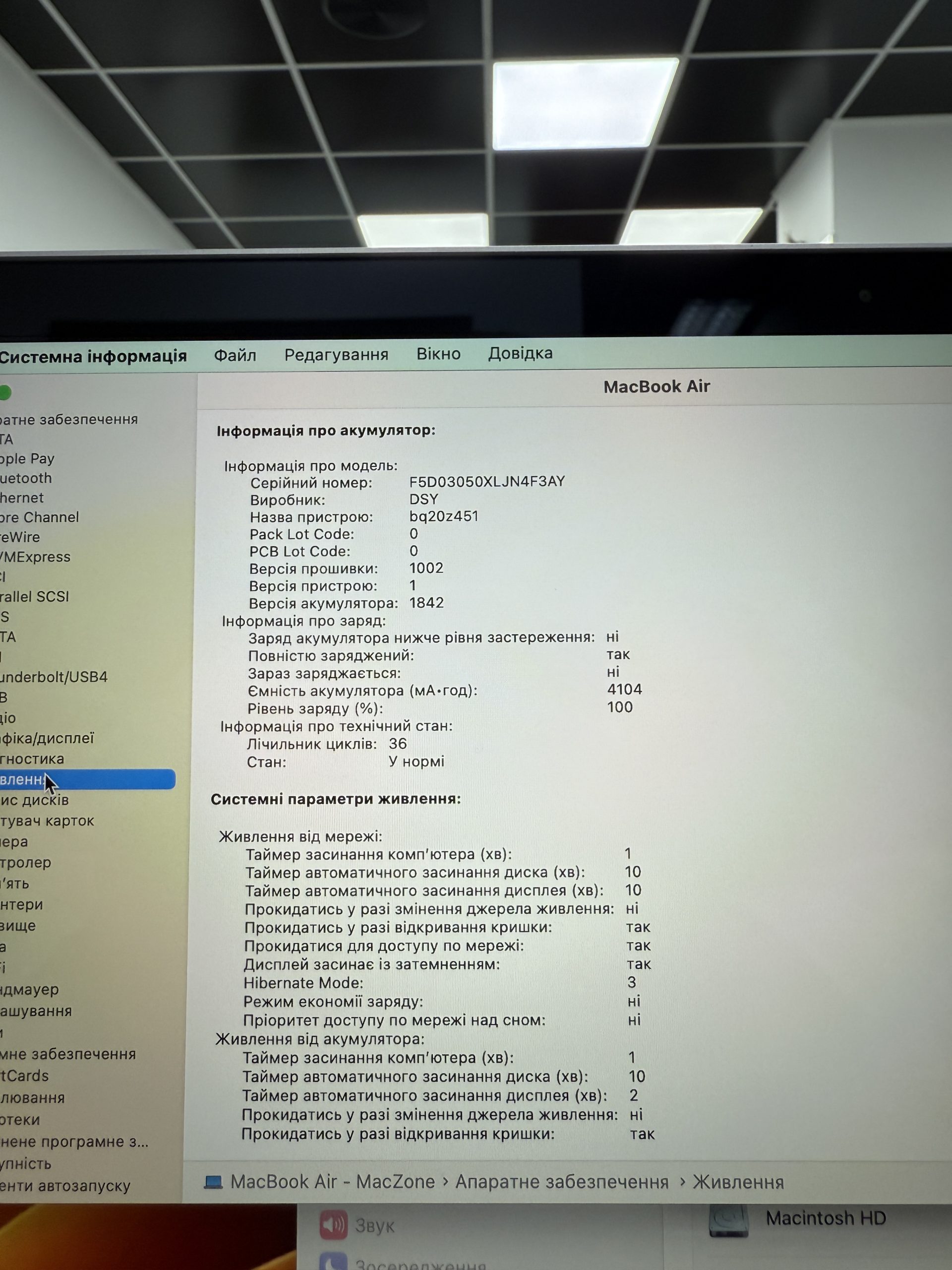
Task: Click battery capacity value 4104
Action: click(624, 689)
